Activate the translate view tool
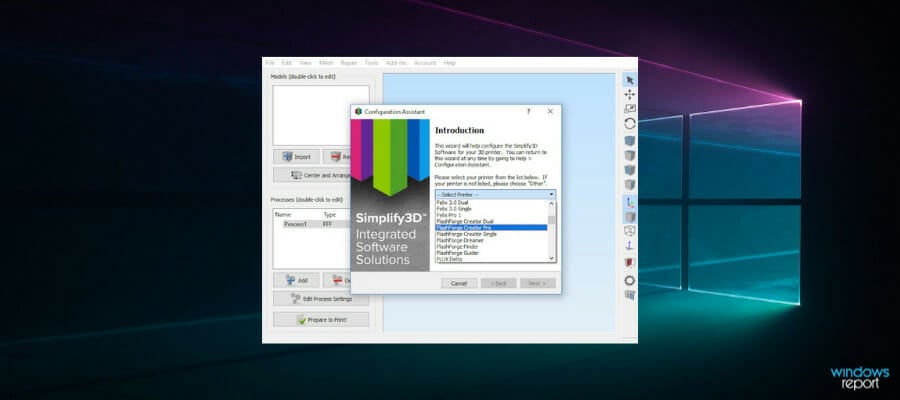The image size is (900, 400). [630, 95]
